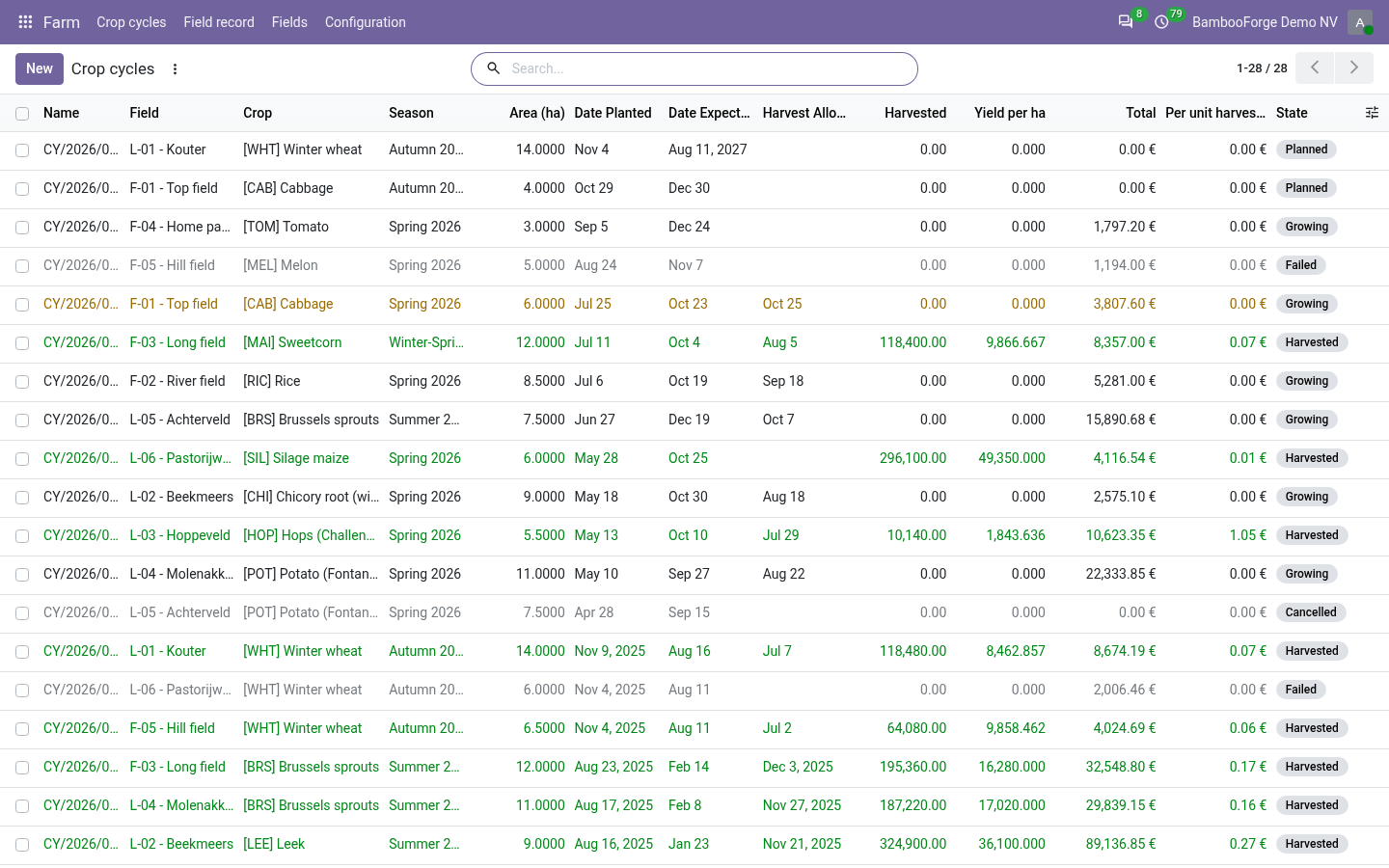Select the L-01 Kouter Nov 4 row checkbox
The height and width of the screenshot is (868, 1389).
(x=22, y=150)
